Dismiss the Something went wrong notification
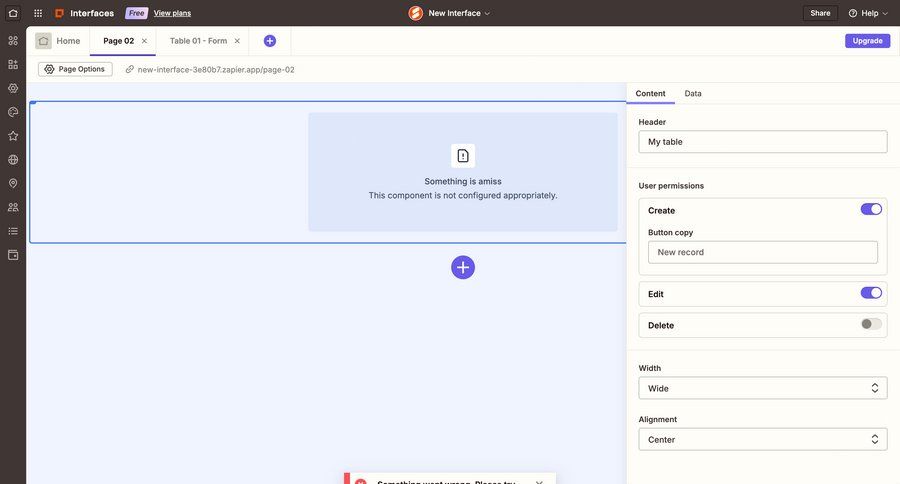900x484 pixels. click(539, 482)
